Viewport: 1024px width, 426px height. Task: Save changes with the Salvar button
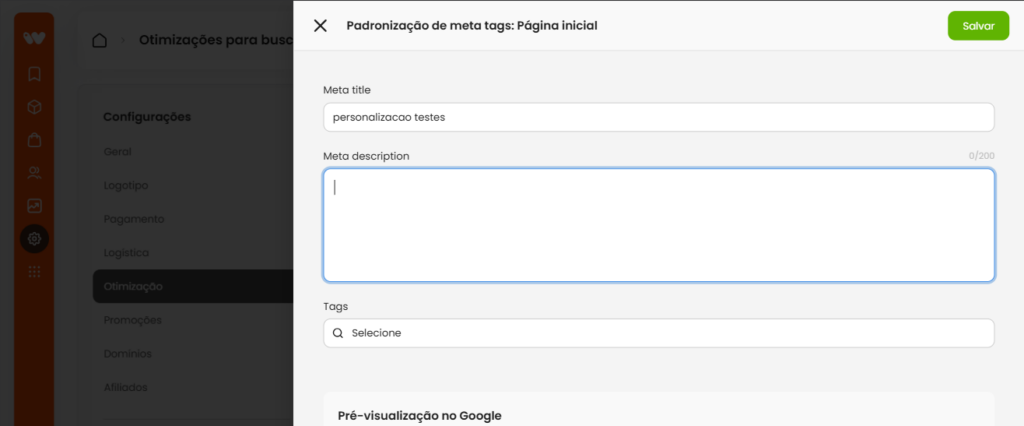pyautogui.click(x=978, y=26)
